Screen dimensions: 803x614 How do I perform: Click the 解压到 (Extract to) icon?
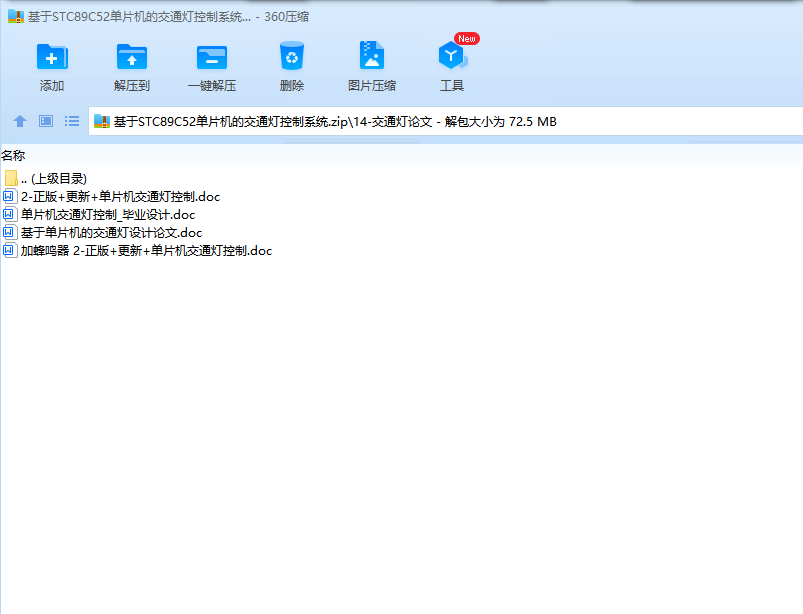tap(132, 56)
